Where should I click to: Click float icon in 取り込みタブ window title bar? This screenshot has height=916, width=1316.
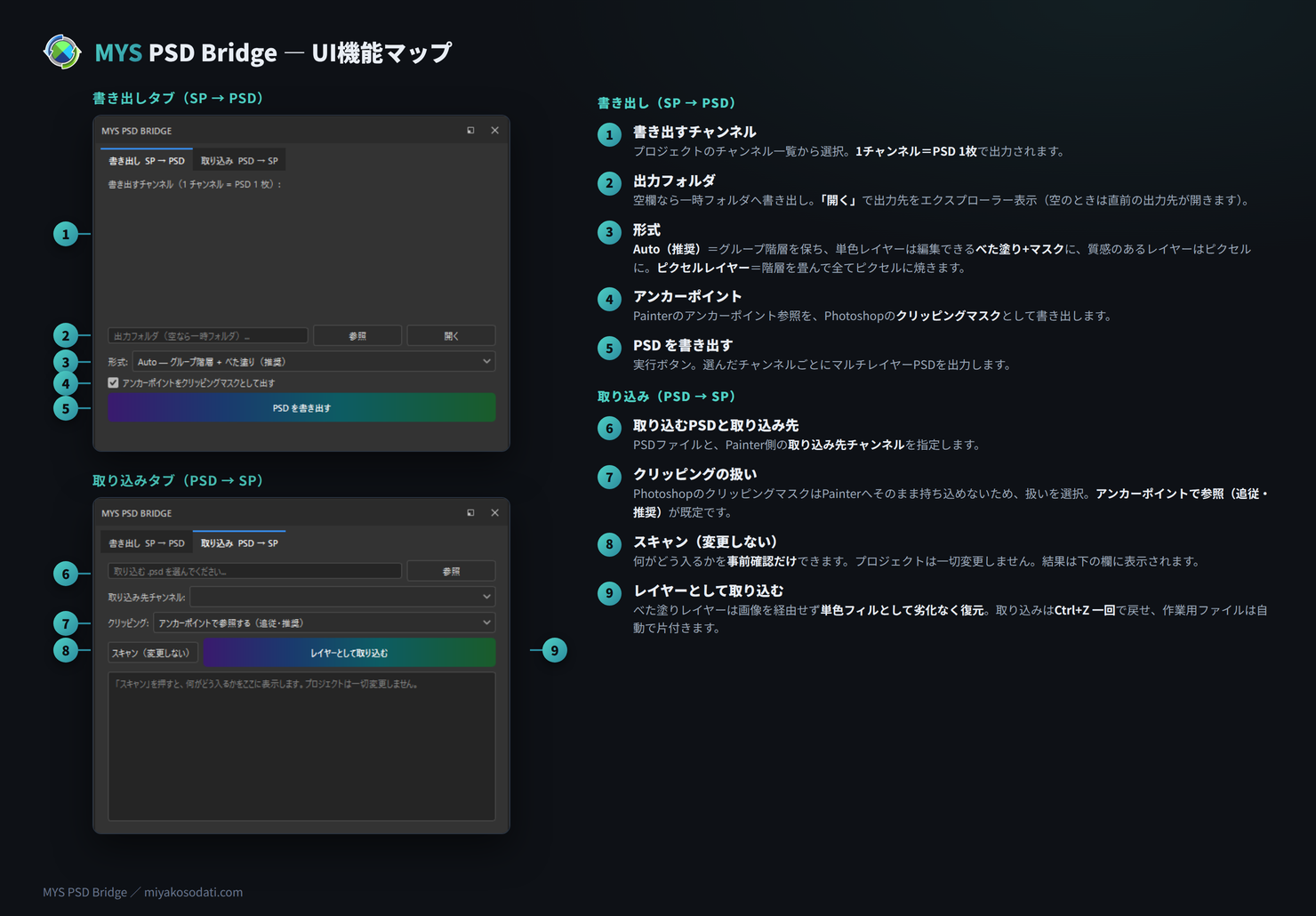click(x=470, y=513)
